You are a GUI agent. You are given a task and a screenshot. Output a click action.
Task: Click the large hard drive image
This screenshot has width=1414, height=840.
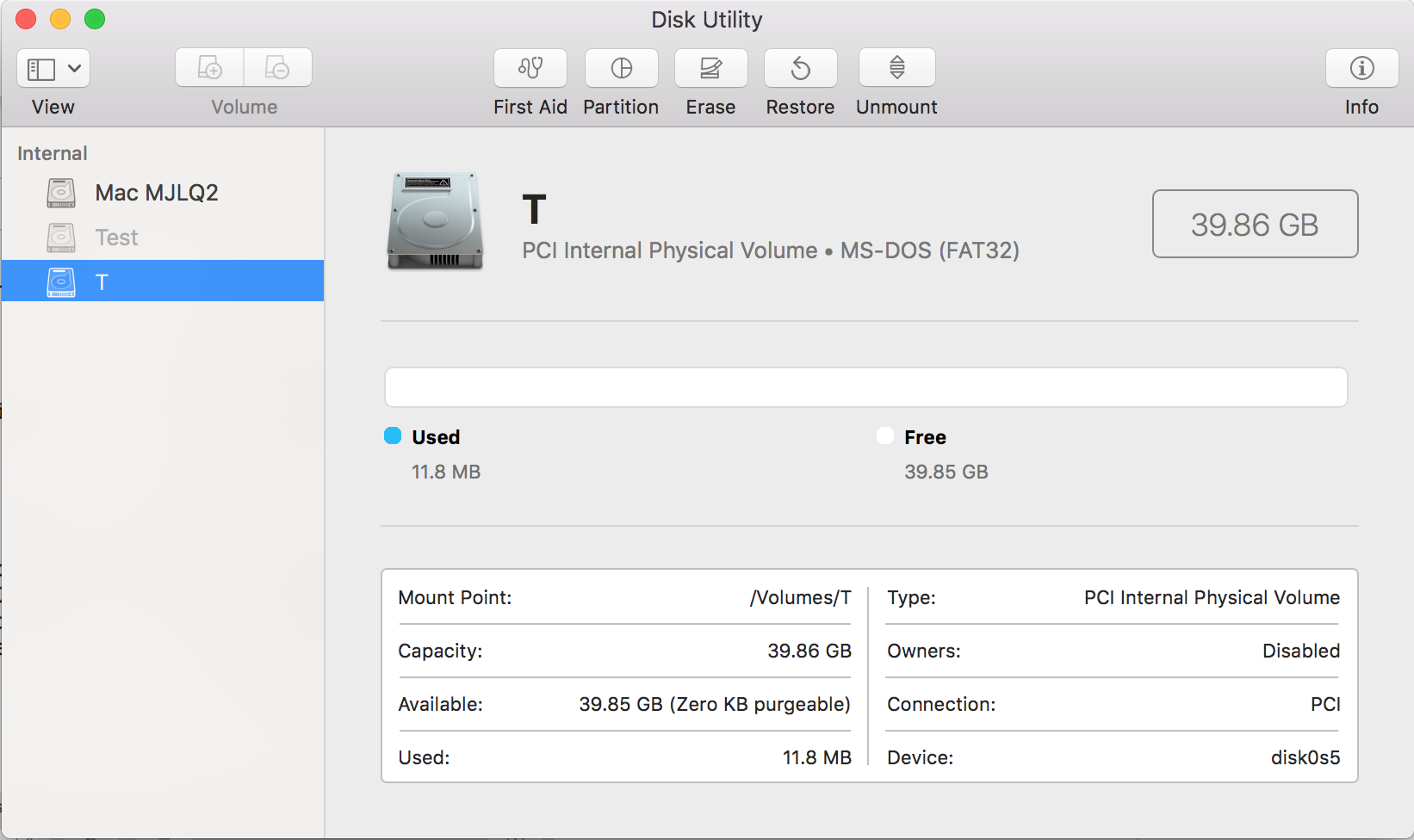436,221
